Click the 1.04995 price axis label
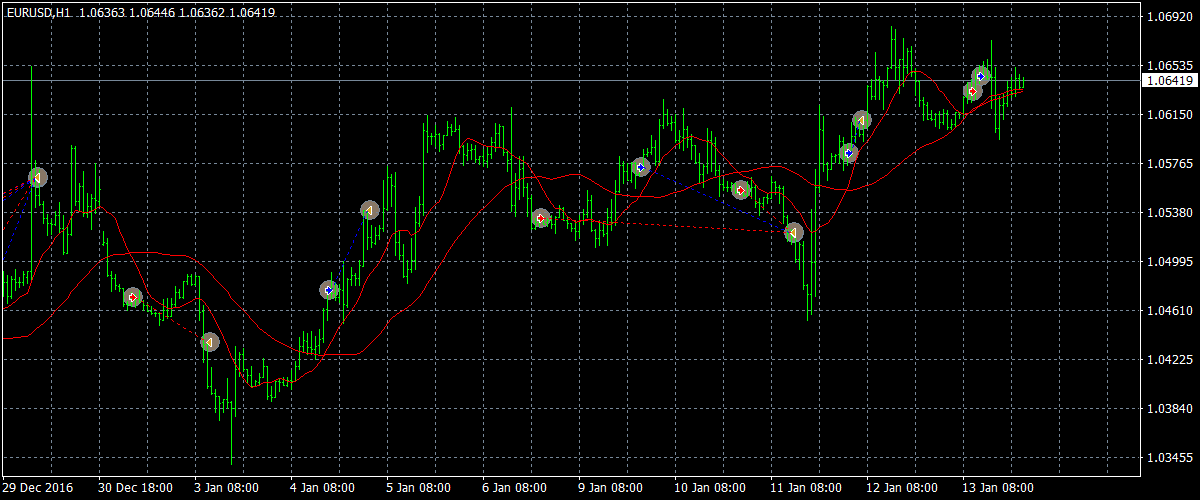The image size is (1200, 500). pyautogui.click(x=1170, y=262)
